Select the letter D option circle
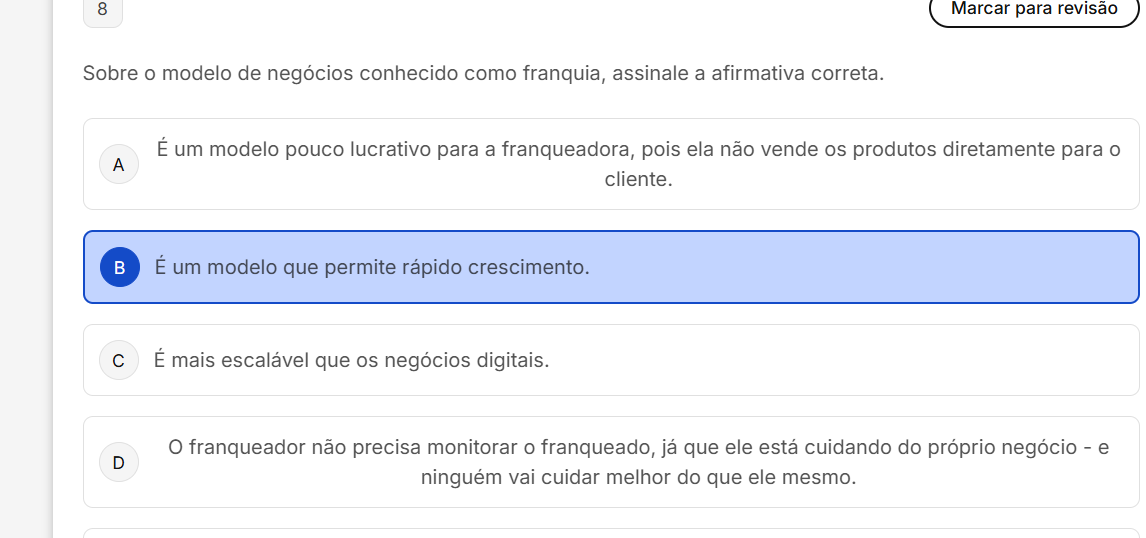Viewport: 1146px width, 538px height. coord(119,462)
